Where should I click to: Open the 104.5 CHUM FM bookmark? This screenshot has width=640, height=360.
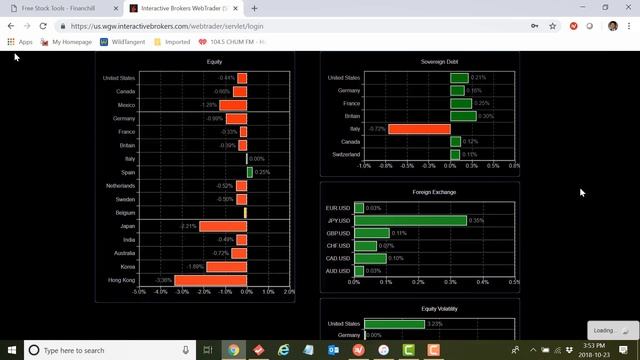232,42
